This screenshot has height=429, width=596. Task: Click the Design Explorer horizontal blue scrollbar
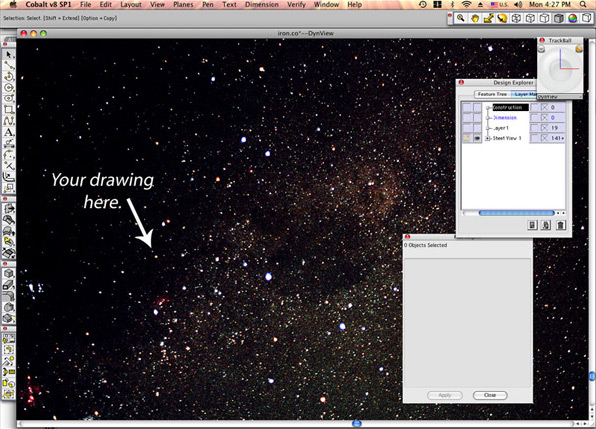[x=516, y=213]
